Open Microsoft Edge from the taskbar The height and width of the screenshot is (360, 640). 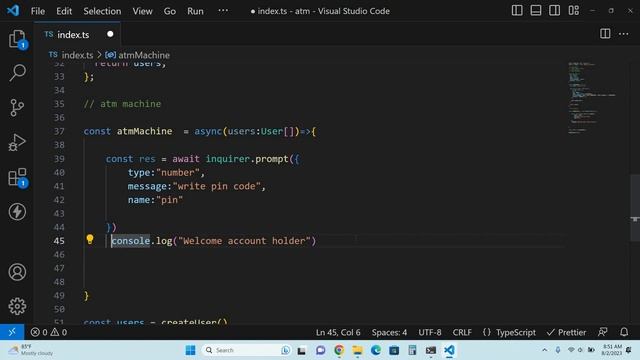pos(376,350)
